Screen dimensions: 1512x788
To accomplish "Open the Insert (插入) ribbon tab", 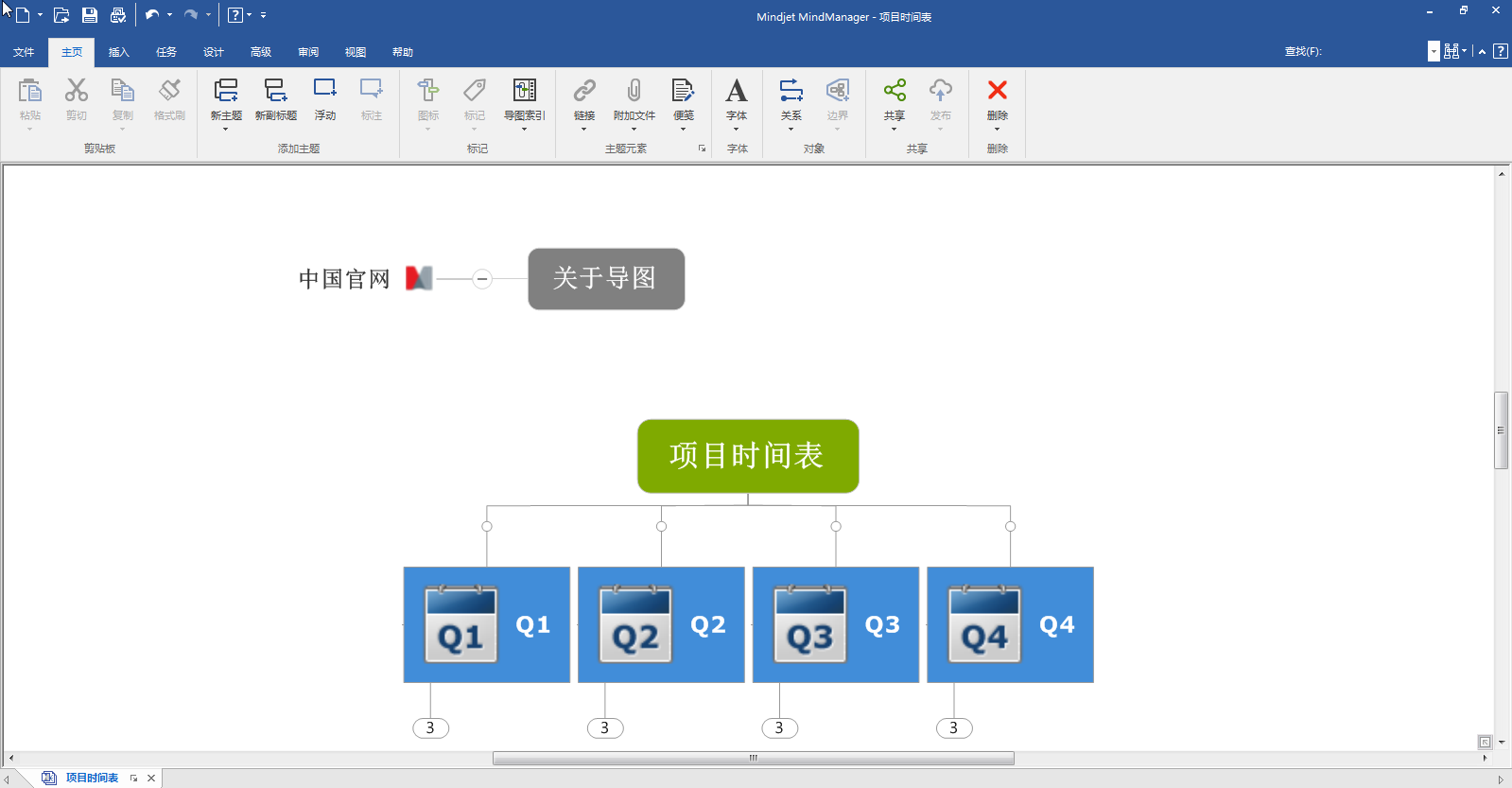I will point(118,52).
